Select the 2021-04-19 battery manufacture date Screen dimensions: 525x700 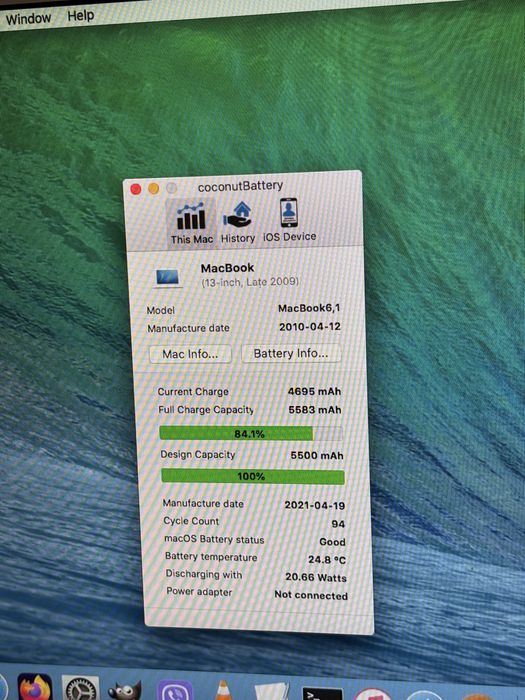click(315, 505)
